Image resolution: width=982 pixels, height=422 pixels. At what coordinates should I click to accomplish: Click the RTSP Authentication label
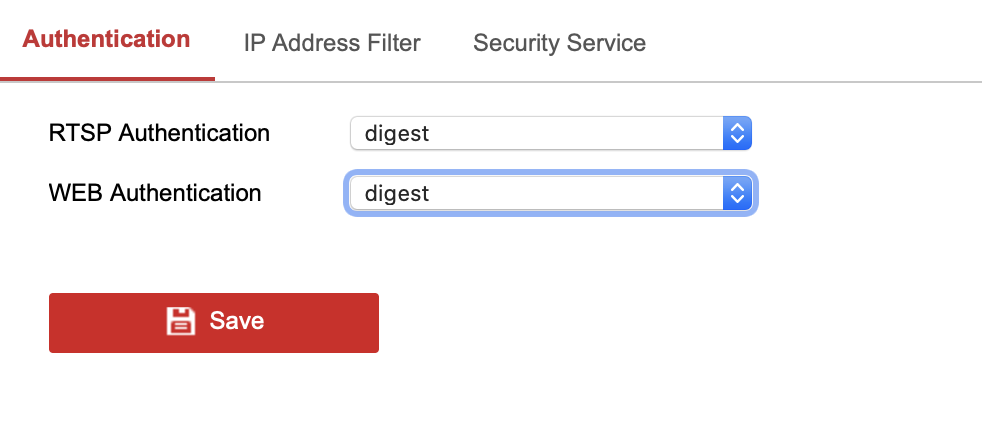(x=159, y=132)
